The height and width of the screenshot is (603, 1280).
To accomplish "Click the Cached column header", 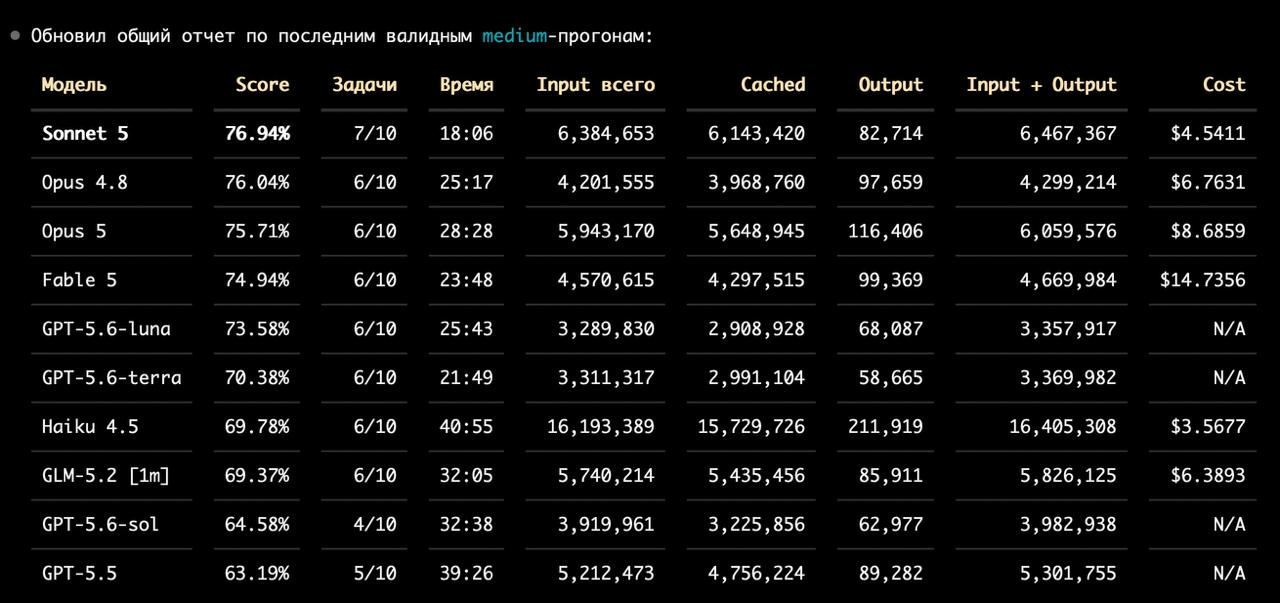I will [772, 85].
